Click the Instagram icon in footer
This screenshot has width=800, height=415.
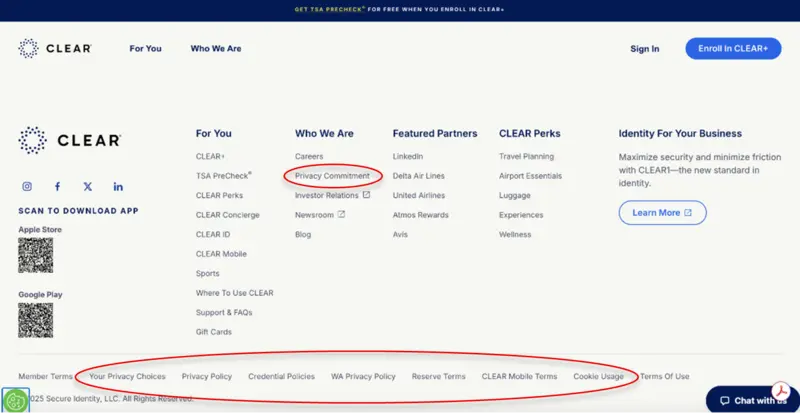click(x=27, y=187)
